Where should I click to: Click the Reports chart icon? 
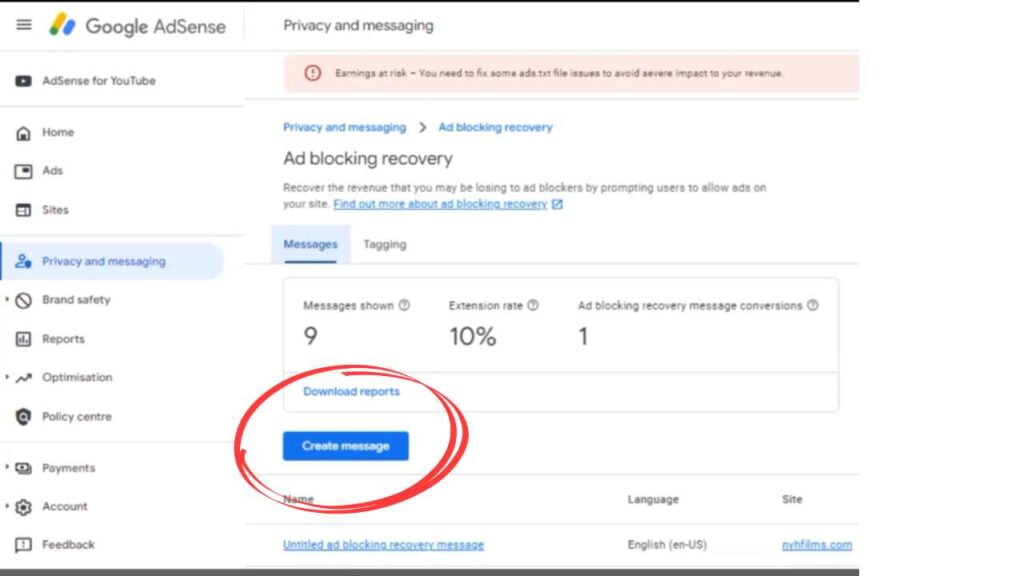click(24, 339)
